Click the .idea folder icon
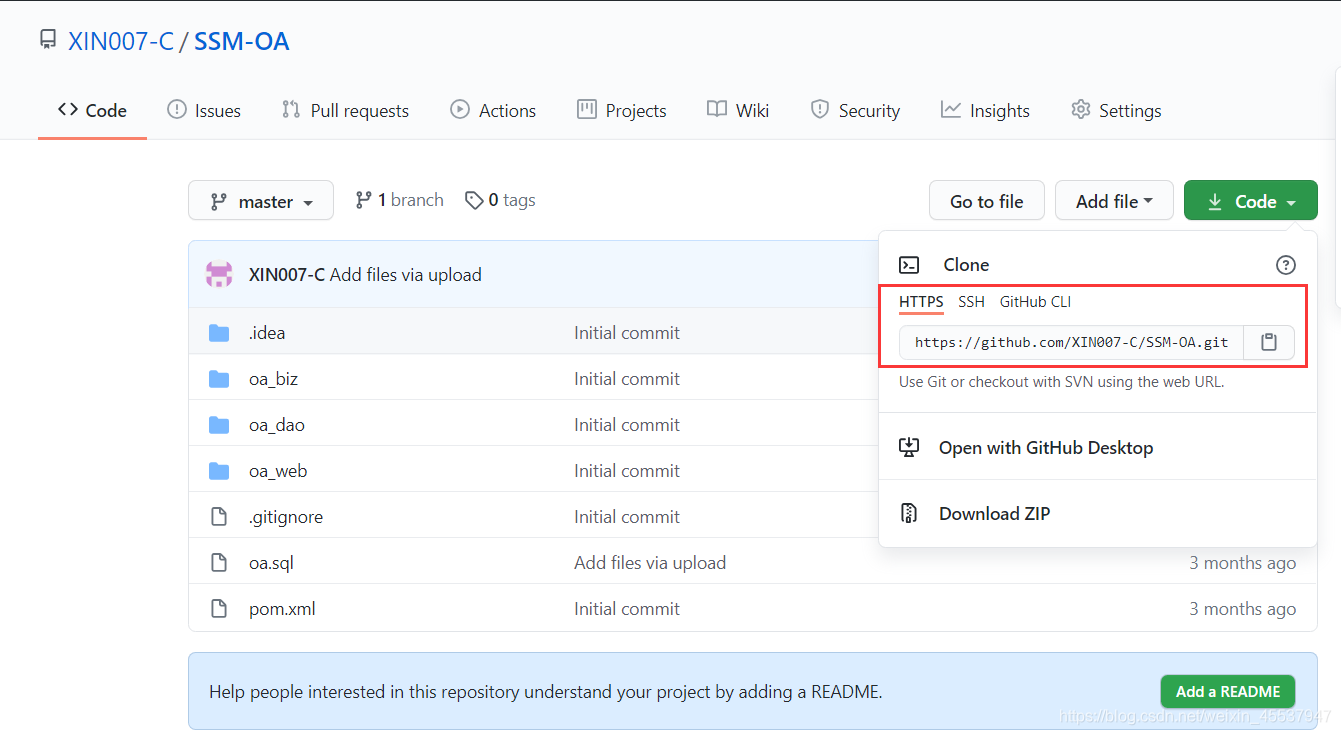Image resolution: width=1341 pixels, height=735 pixels. 219,333
